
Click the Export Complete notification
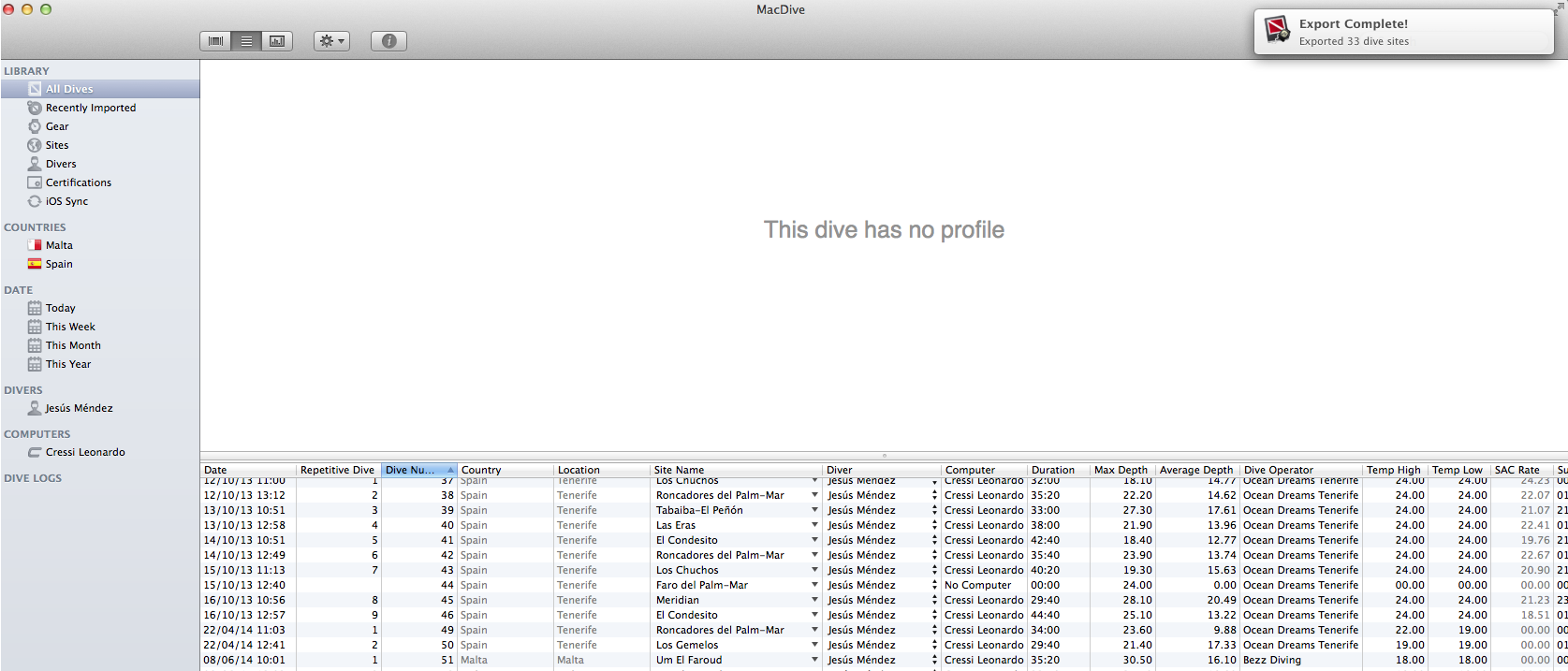click(1402, 32)
